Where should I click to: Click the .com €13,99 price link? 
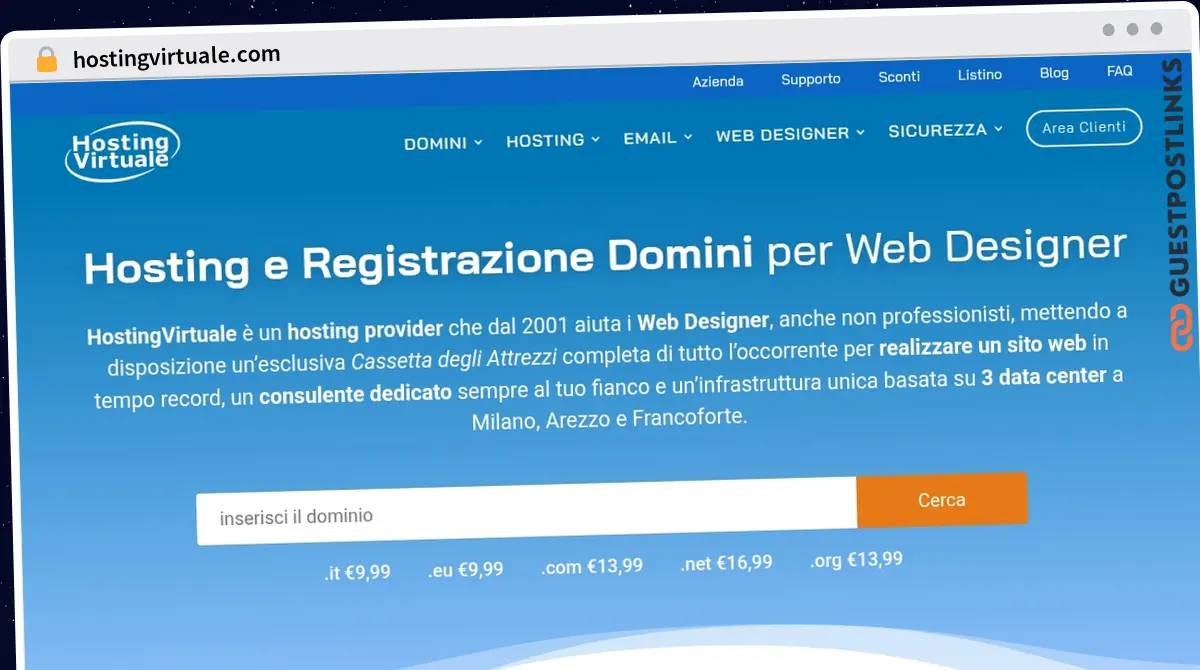coord(591,565)
